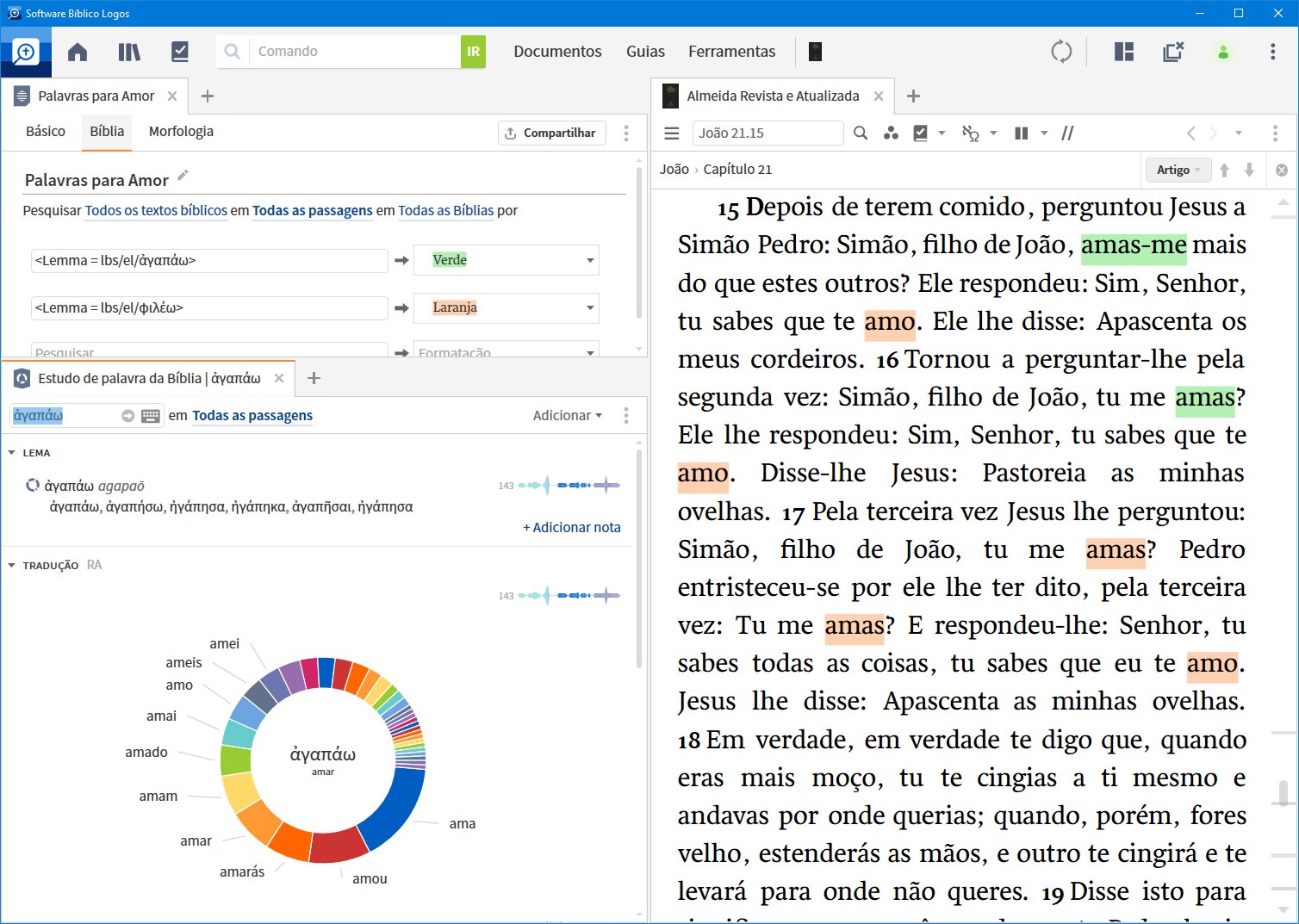
Task: Open the visual filters dots icon
Action: (891, 133)
